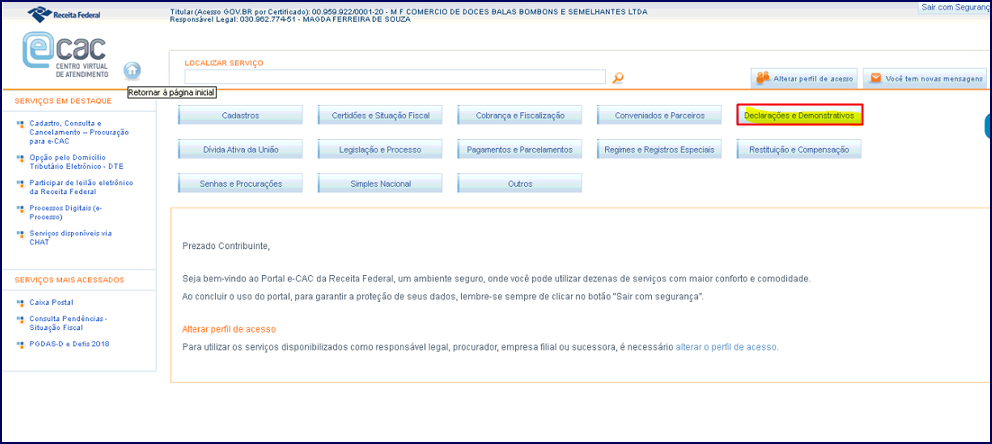
Task: Open Senhas e Procurações menu
Action: click(240, 183)
